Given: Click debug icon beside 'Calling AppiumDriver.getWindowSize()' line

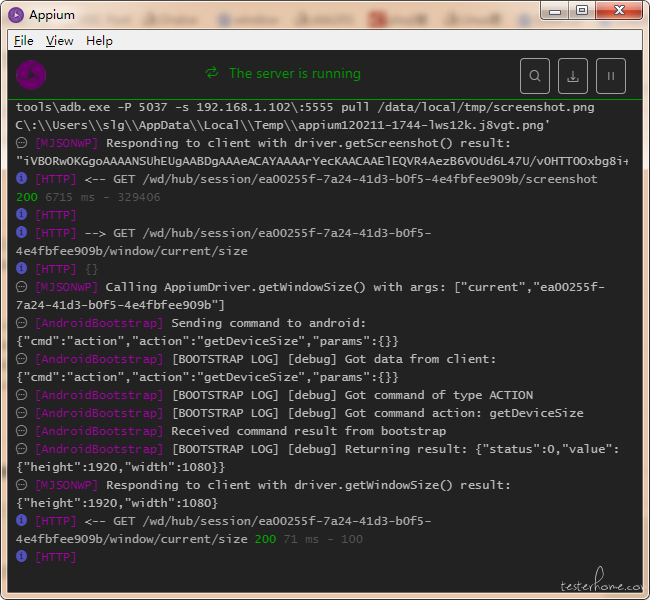Looking at the screenshot, I should 22,287.
